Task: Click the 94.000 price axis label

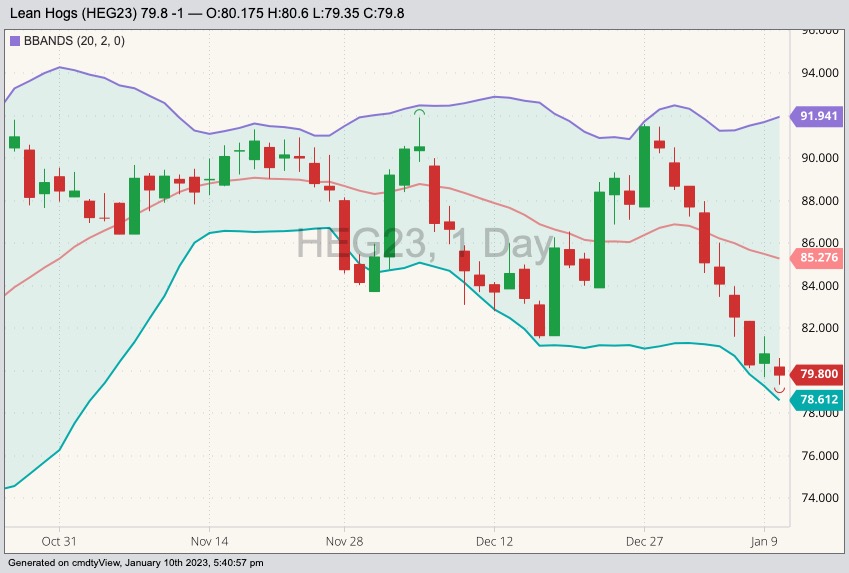Action: [820, 73]
